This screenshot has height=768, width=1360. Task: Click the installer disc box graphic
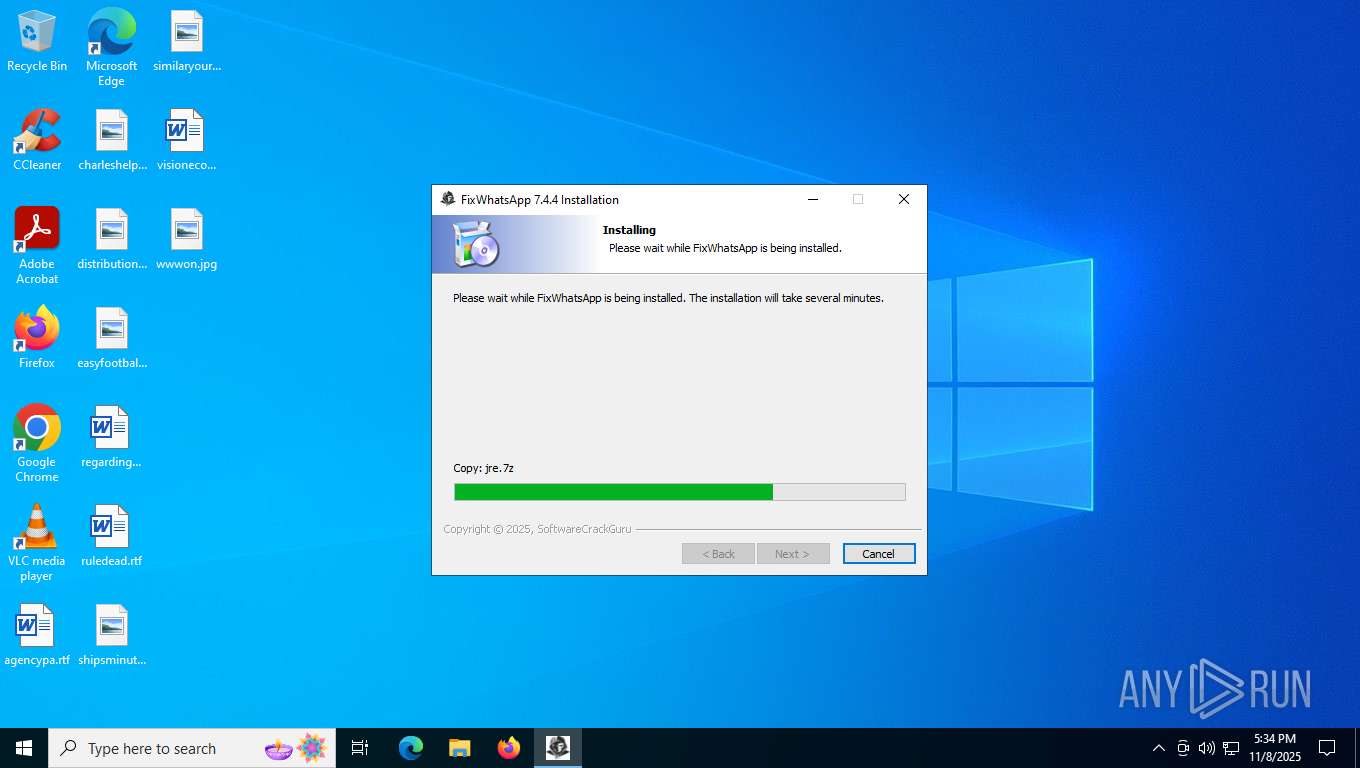pos(475,245)
